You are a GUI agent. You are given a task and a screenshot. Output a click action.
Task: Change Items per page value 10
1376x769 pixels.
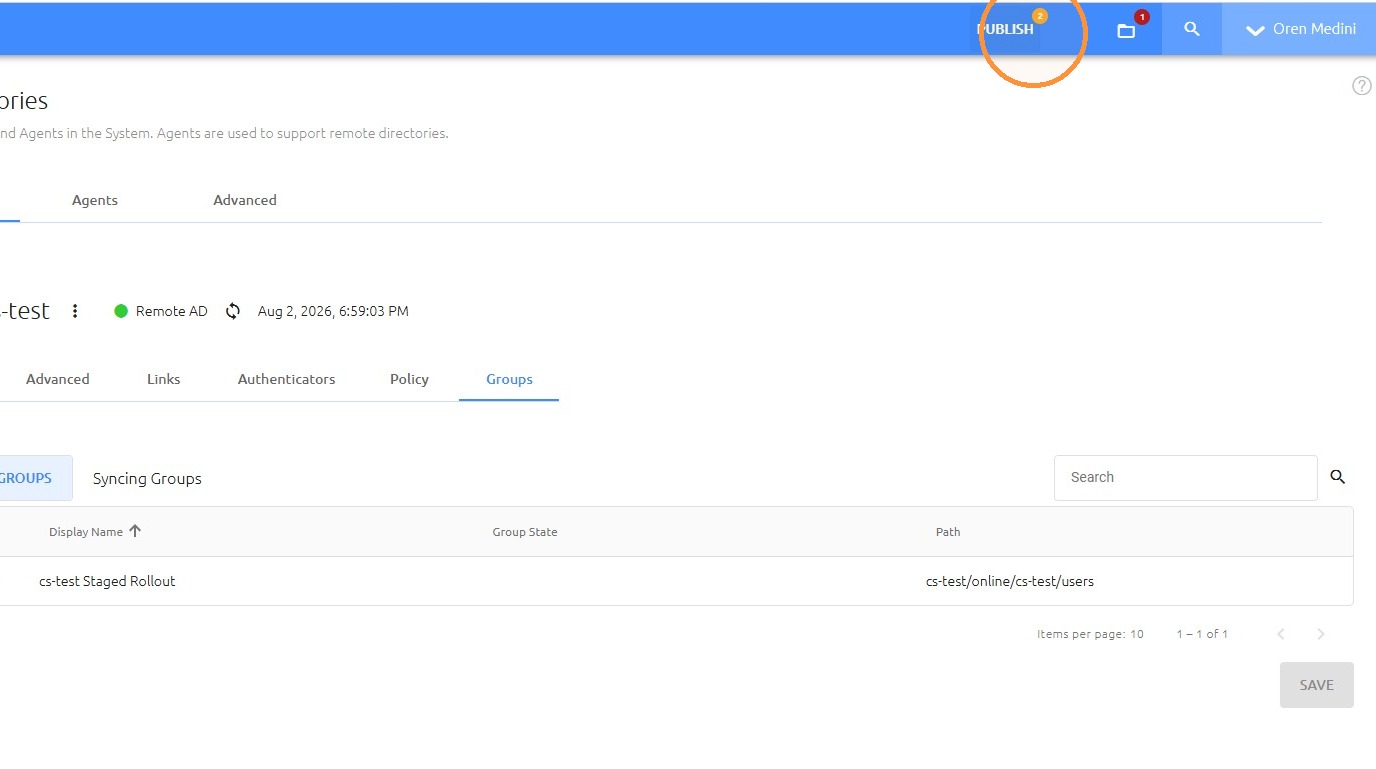pos(1137,634)
